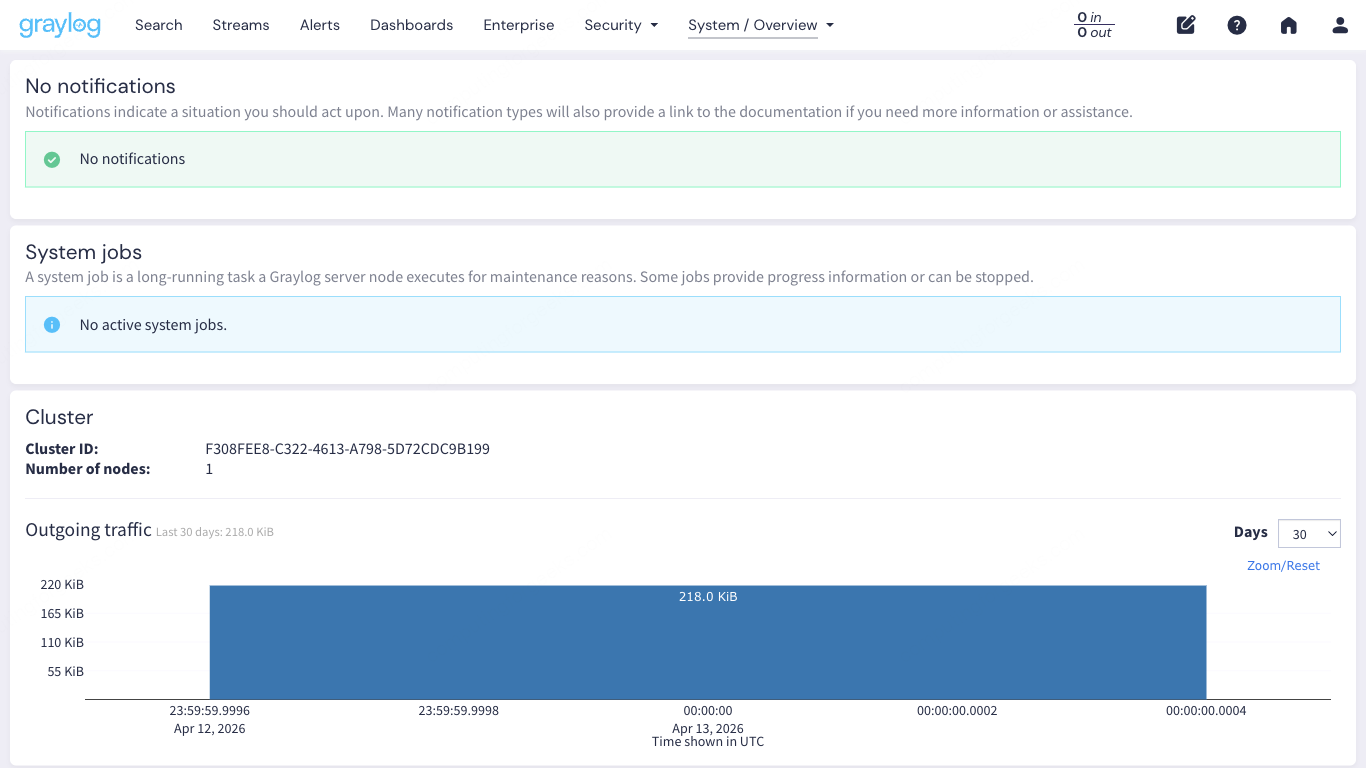Click the 218.0 KiB traffic bar

coord(707,640)
